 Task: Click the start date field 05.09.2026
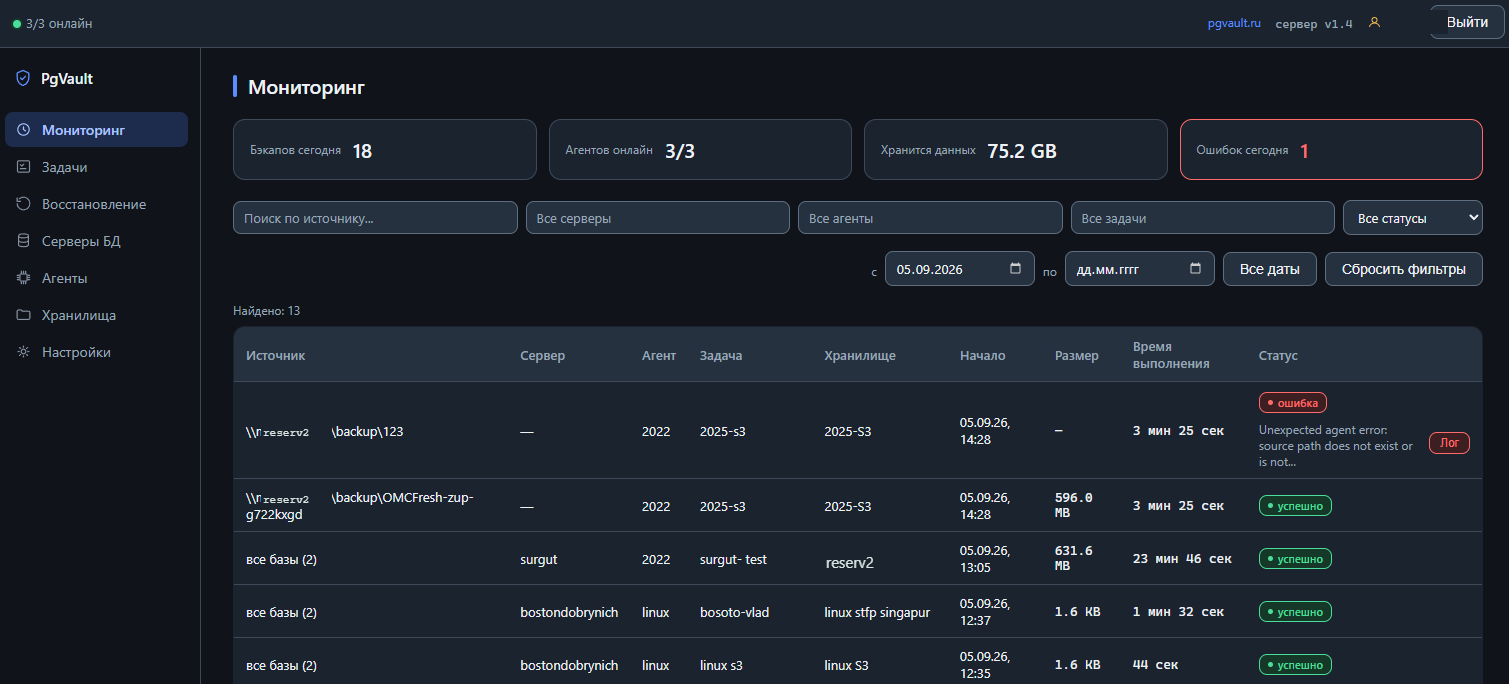point(960,269)
